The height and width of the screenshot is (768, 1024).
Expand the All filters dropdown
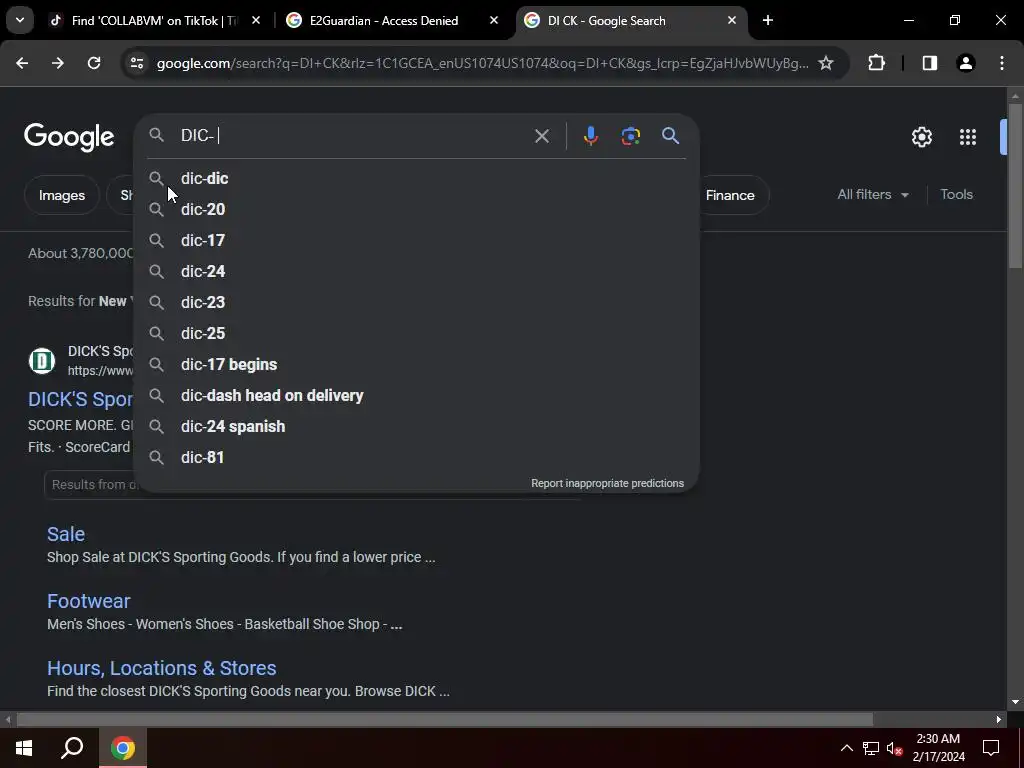click(x=872, y=195)
